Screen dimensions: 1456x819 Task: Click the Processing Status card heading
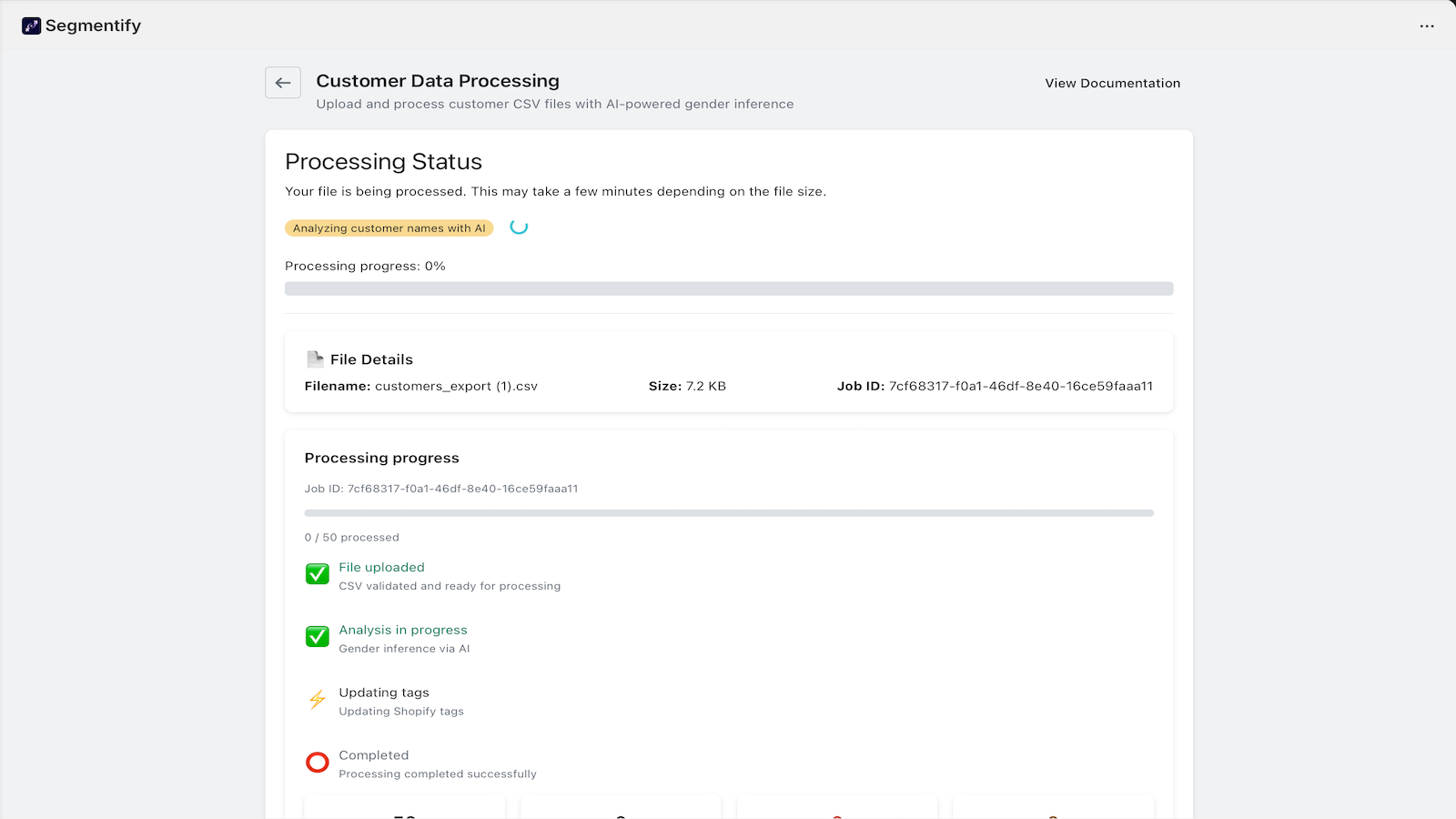pyautogui.click(x=383, y=161)
